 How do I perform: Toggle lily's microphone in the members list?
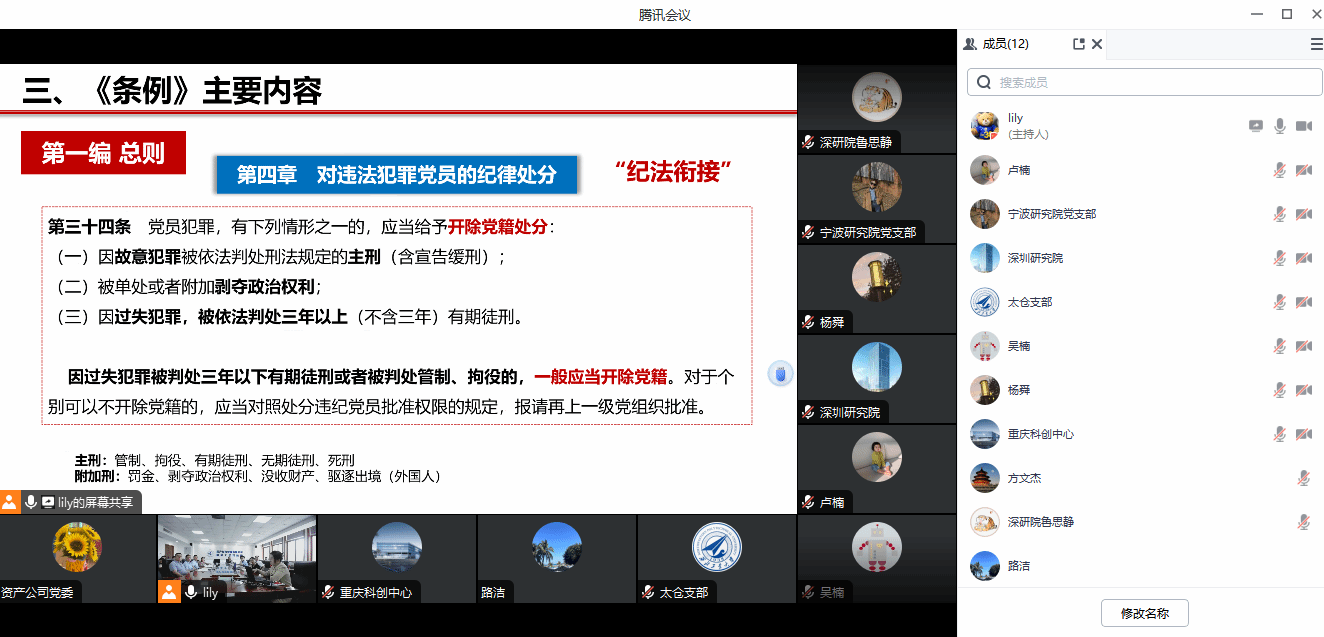tap(1280, 126)
